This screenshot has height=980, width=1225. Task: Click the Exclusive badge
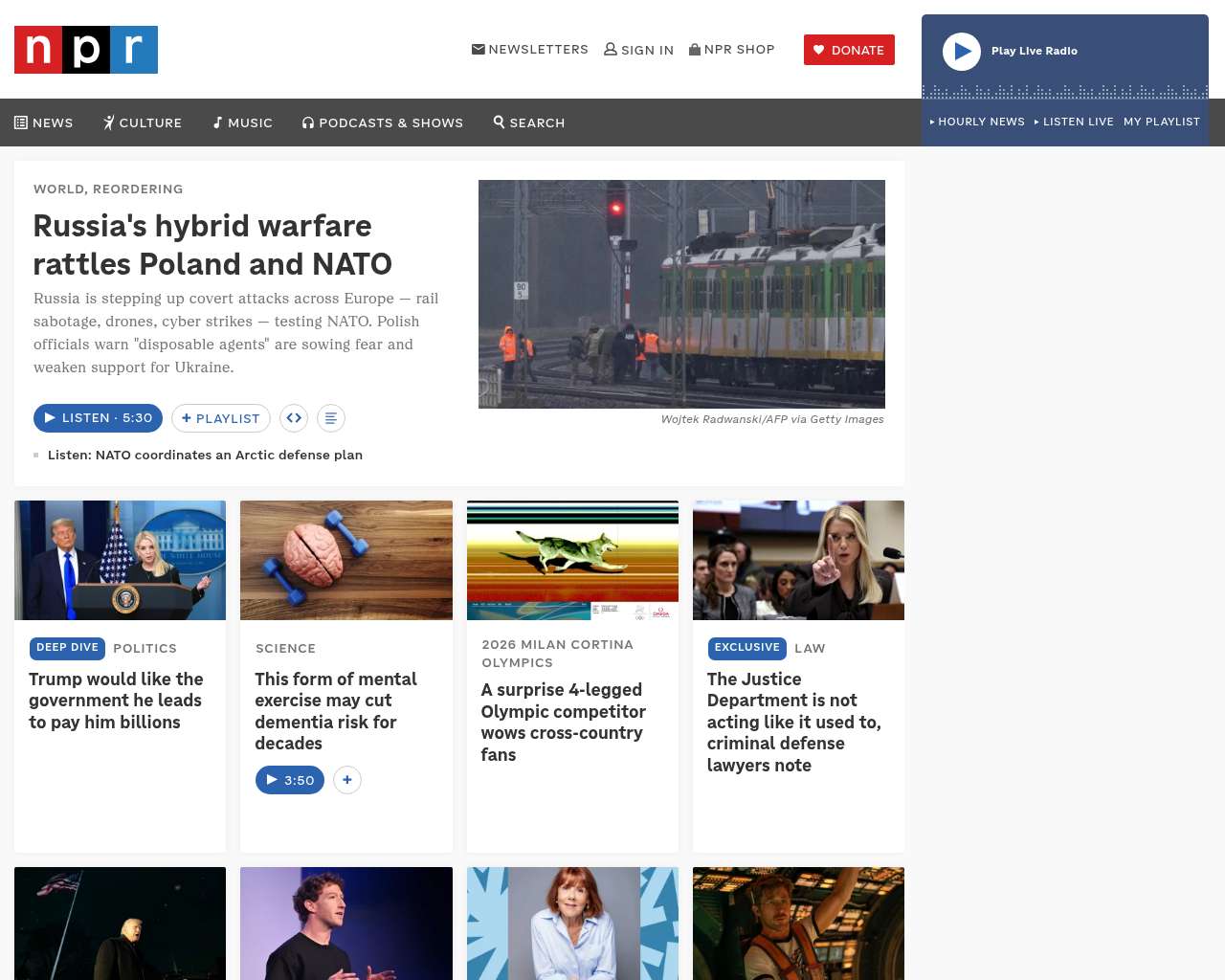747,648
